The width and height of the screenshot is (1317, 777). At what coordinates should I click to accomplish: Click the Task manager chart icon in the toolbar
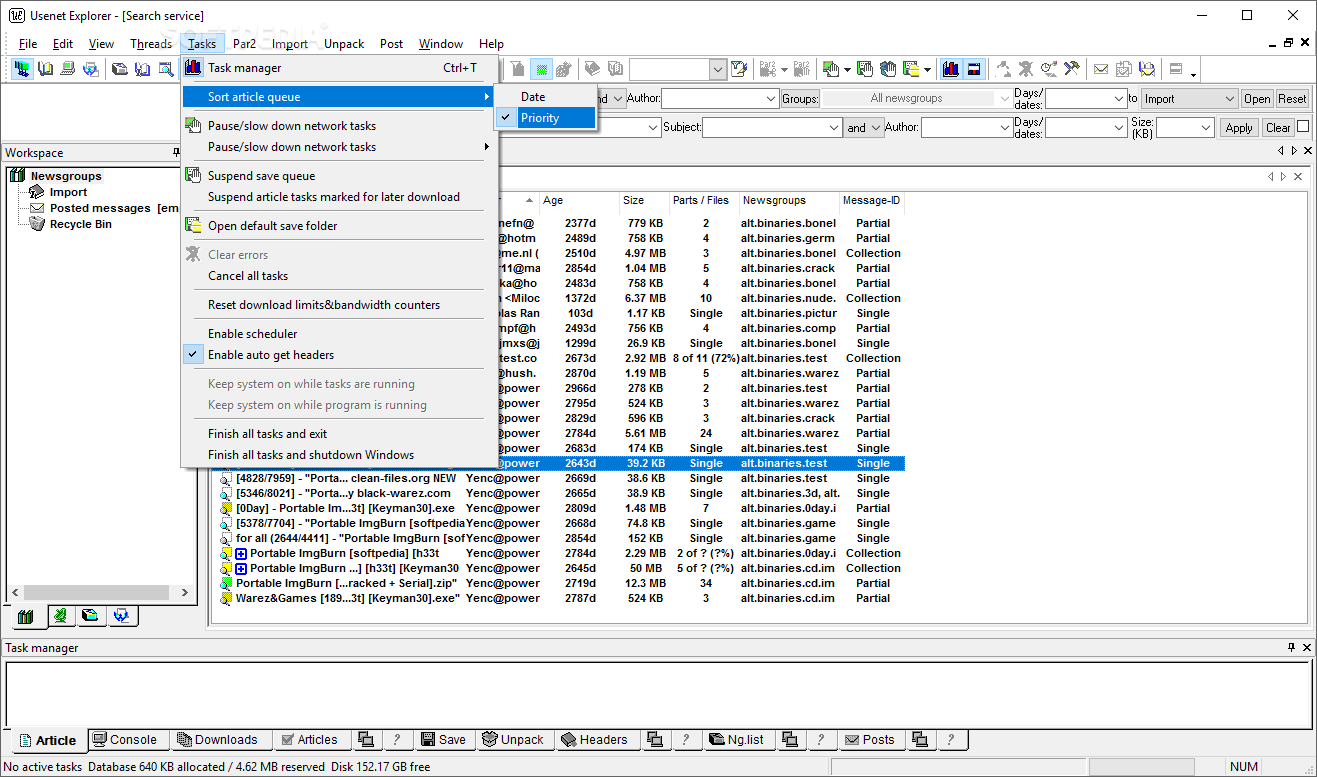click(x=950, y=69)
